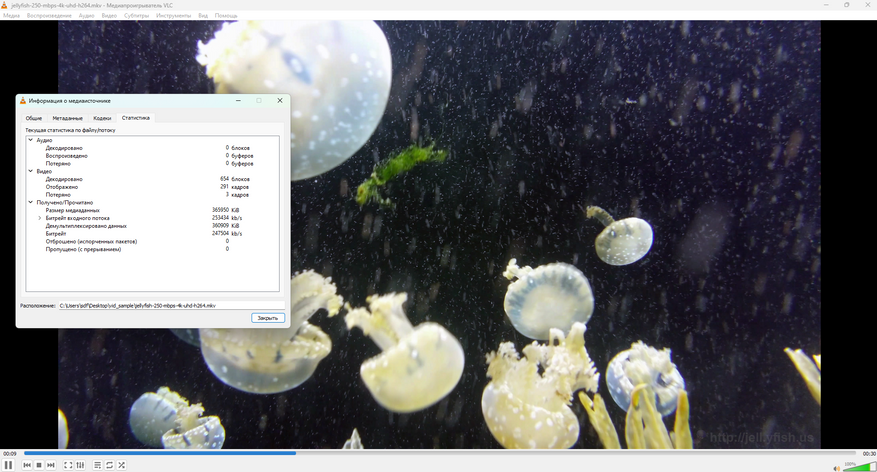This screenshot has width=877, height=472.
Task: Pause playback with the pause button
Action: (8, 465)
